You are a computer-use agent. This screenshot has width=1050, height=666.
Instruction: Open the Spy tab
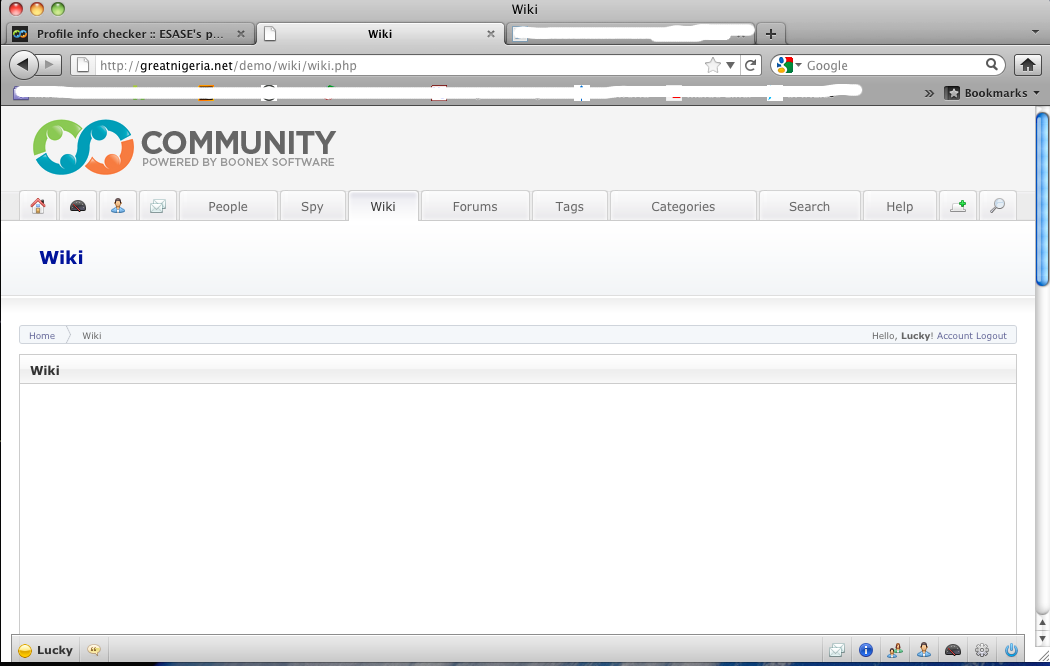[312, 206]
